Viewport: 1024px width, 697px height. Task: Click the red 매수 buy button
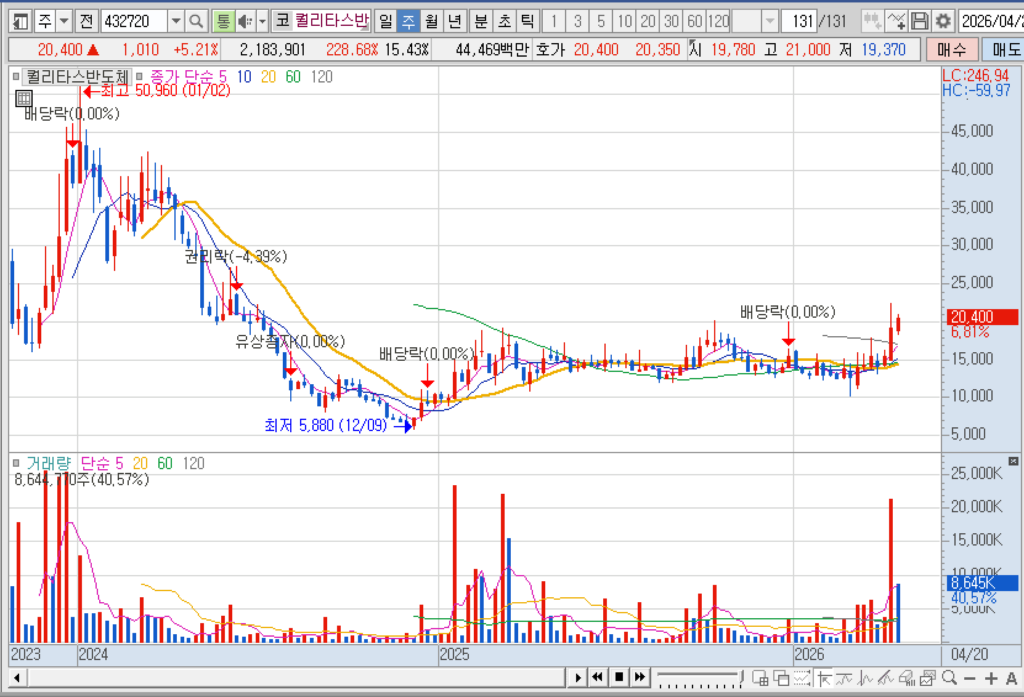click(952, 49)
